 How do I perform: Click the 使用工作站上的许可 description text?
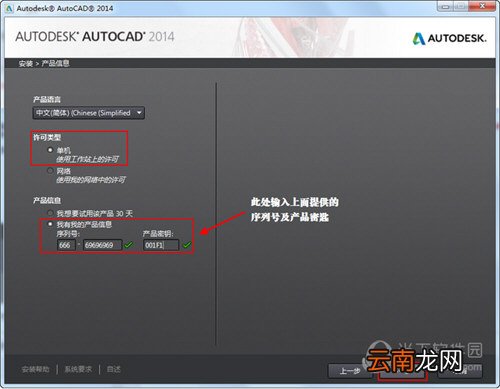[87, 159]
